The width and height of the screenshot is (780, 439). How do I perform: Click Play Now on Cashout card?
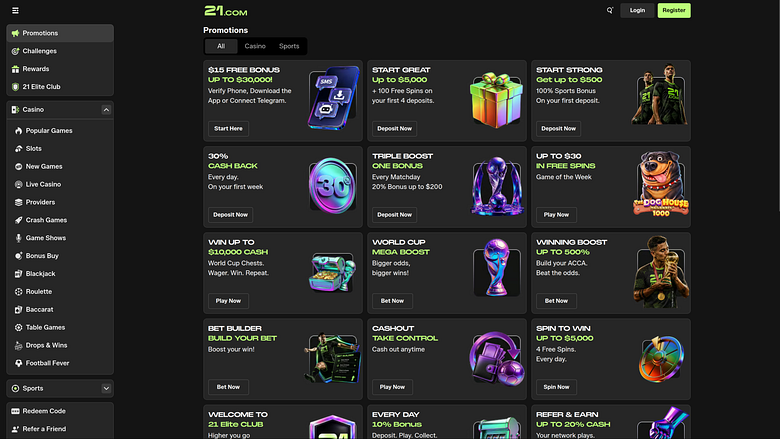click(x=392, y=387)
